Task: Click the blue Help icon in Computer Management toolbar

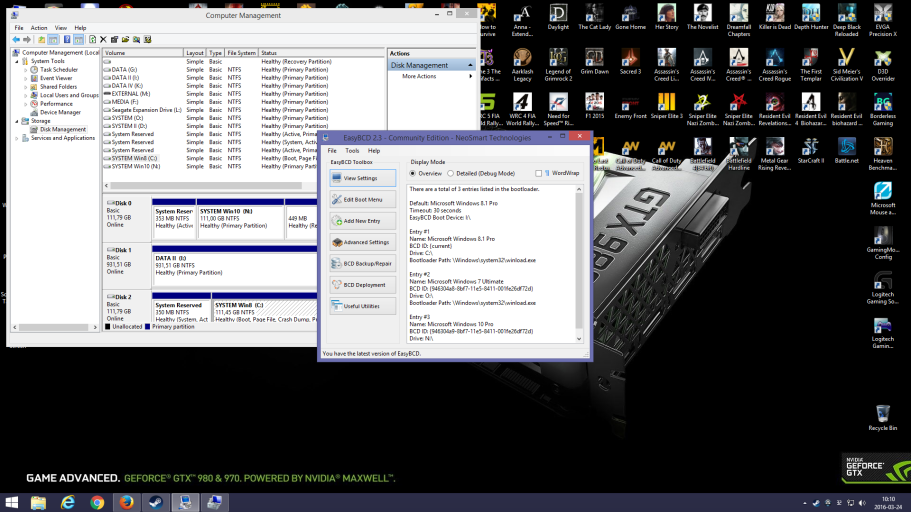Action: pyautogui.click(x=67, y=40)
